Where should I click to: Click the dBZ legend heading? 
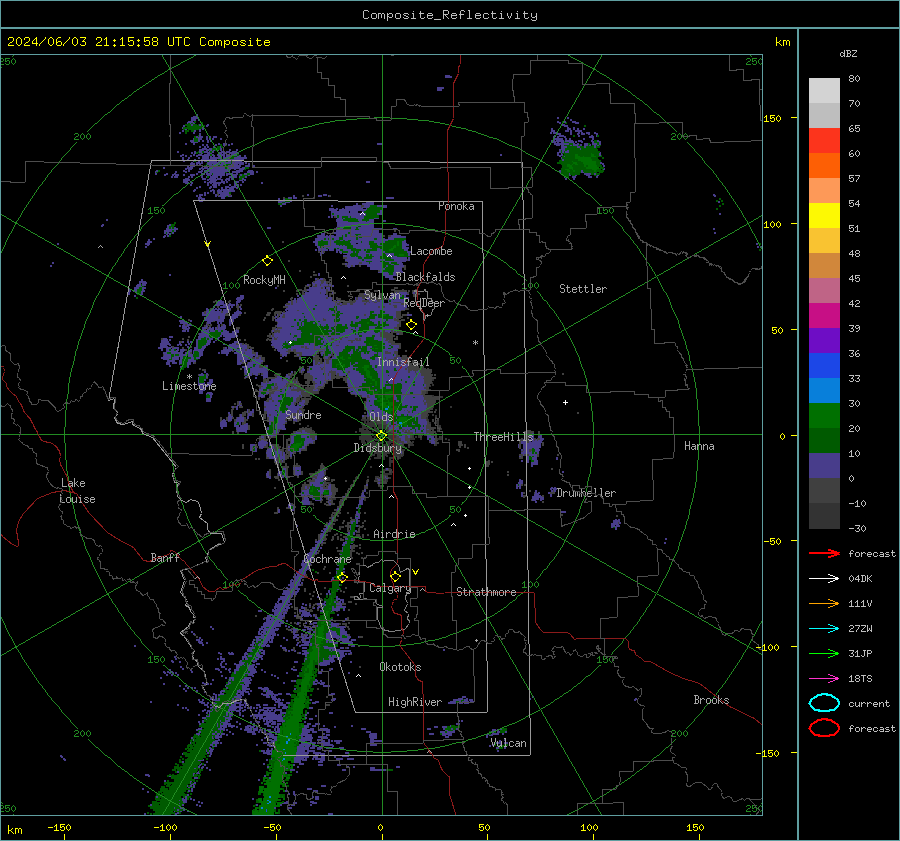pyautogui.click(x=848, y=53)
